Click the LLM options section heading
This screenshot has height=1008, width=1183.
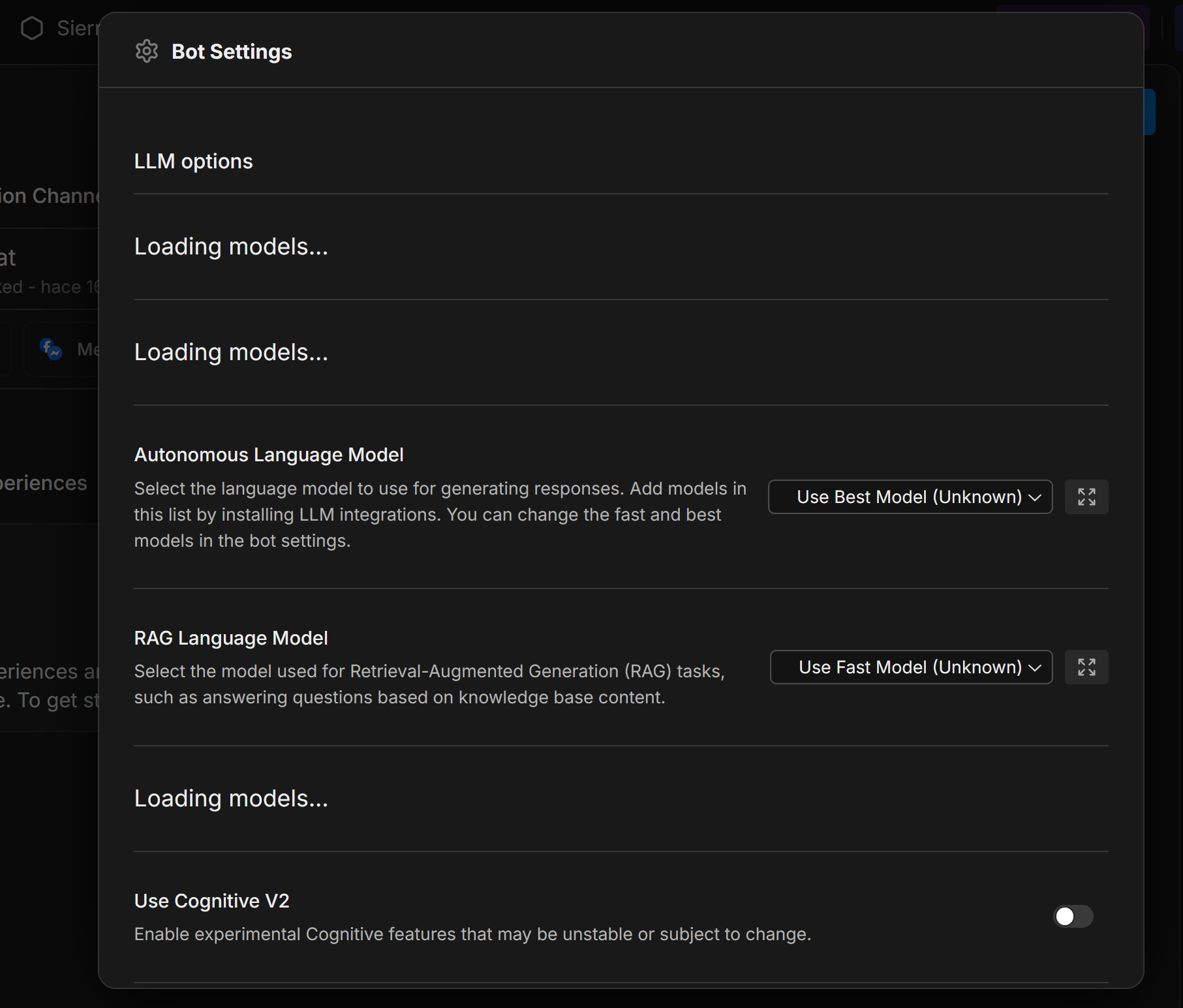[x=193, y=161]
